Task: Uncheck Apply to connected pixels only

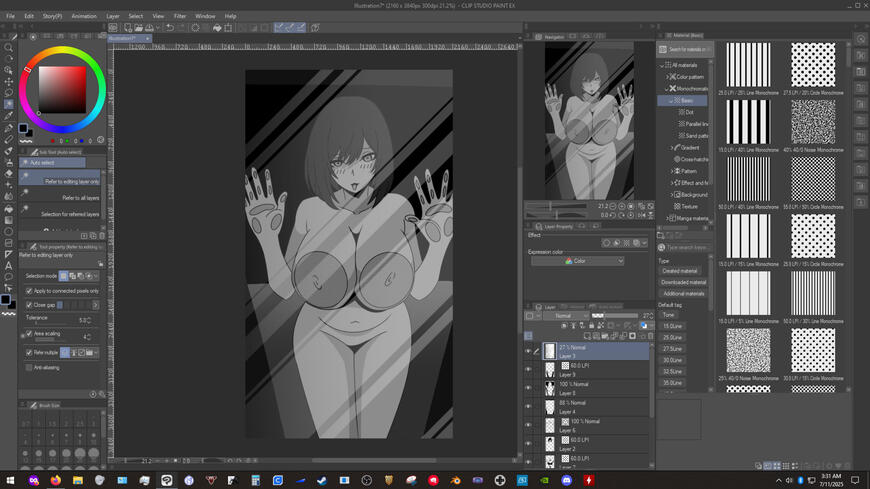Action: pyautogui.click(x=29, y=291)
